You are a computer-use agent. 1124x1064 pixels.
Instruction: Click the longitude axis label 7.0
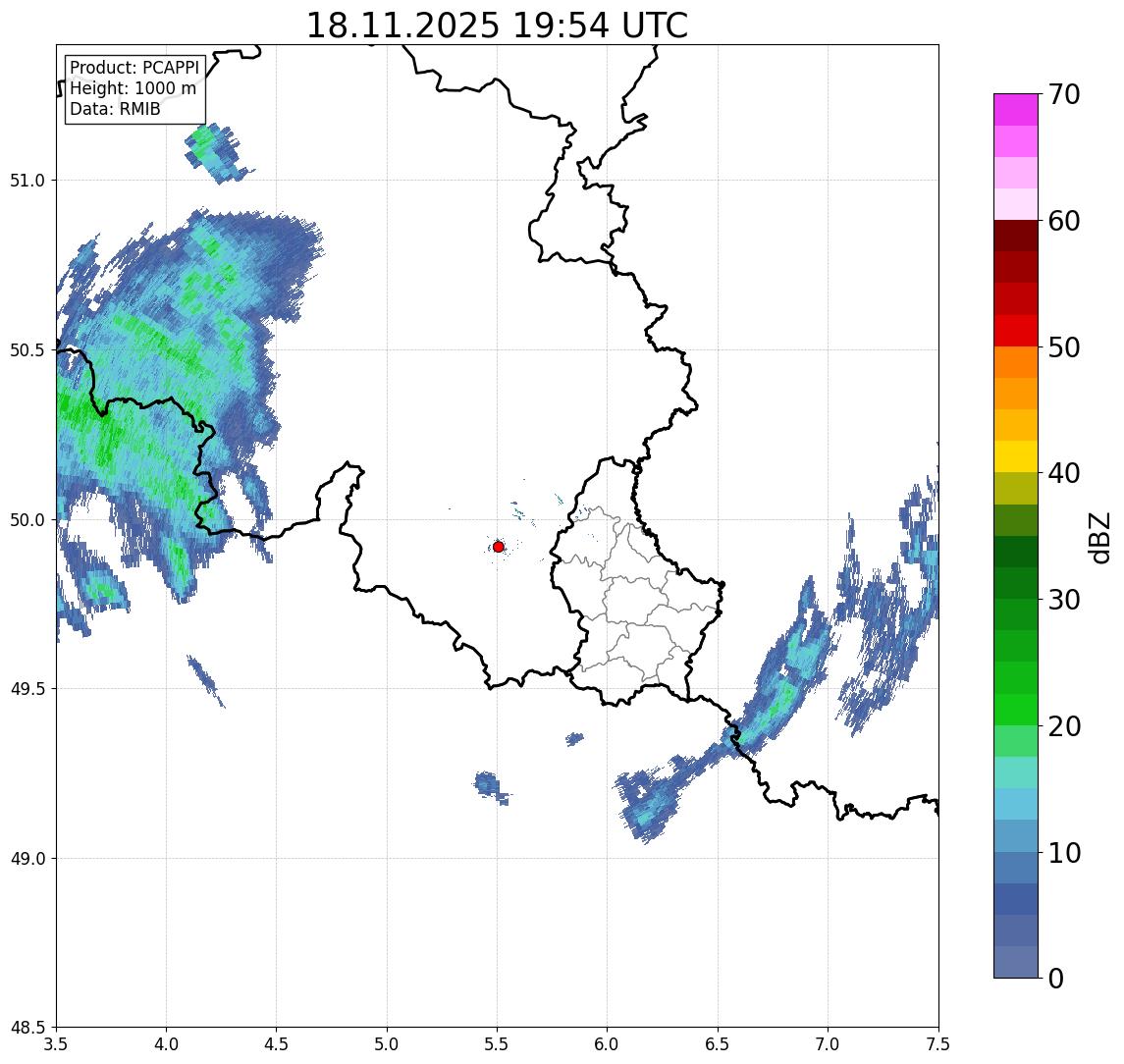(829, 1043)
